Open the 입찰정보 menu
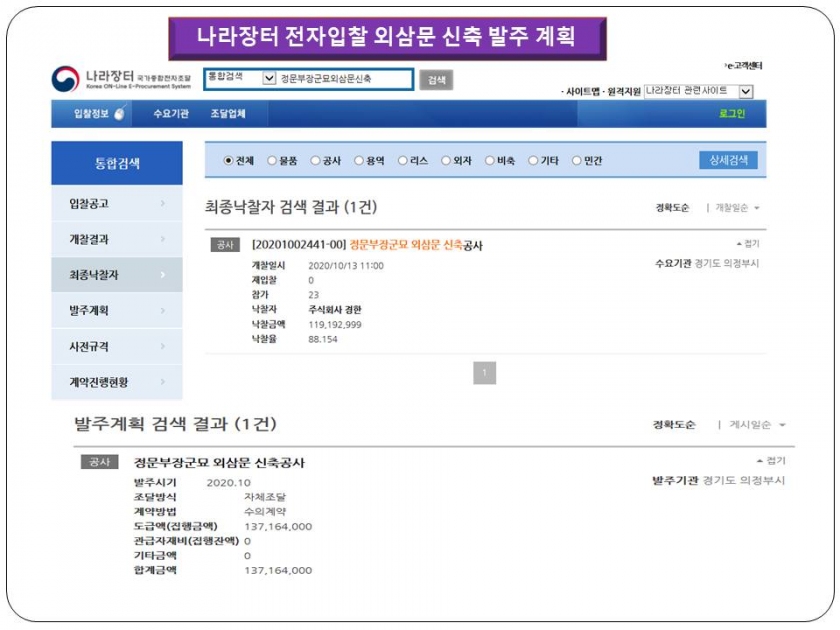This screenshot has width=840, height=630. pos(91,114)
